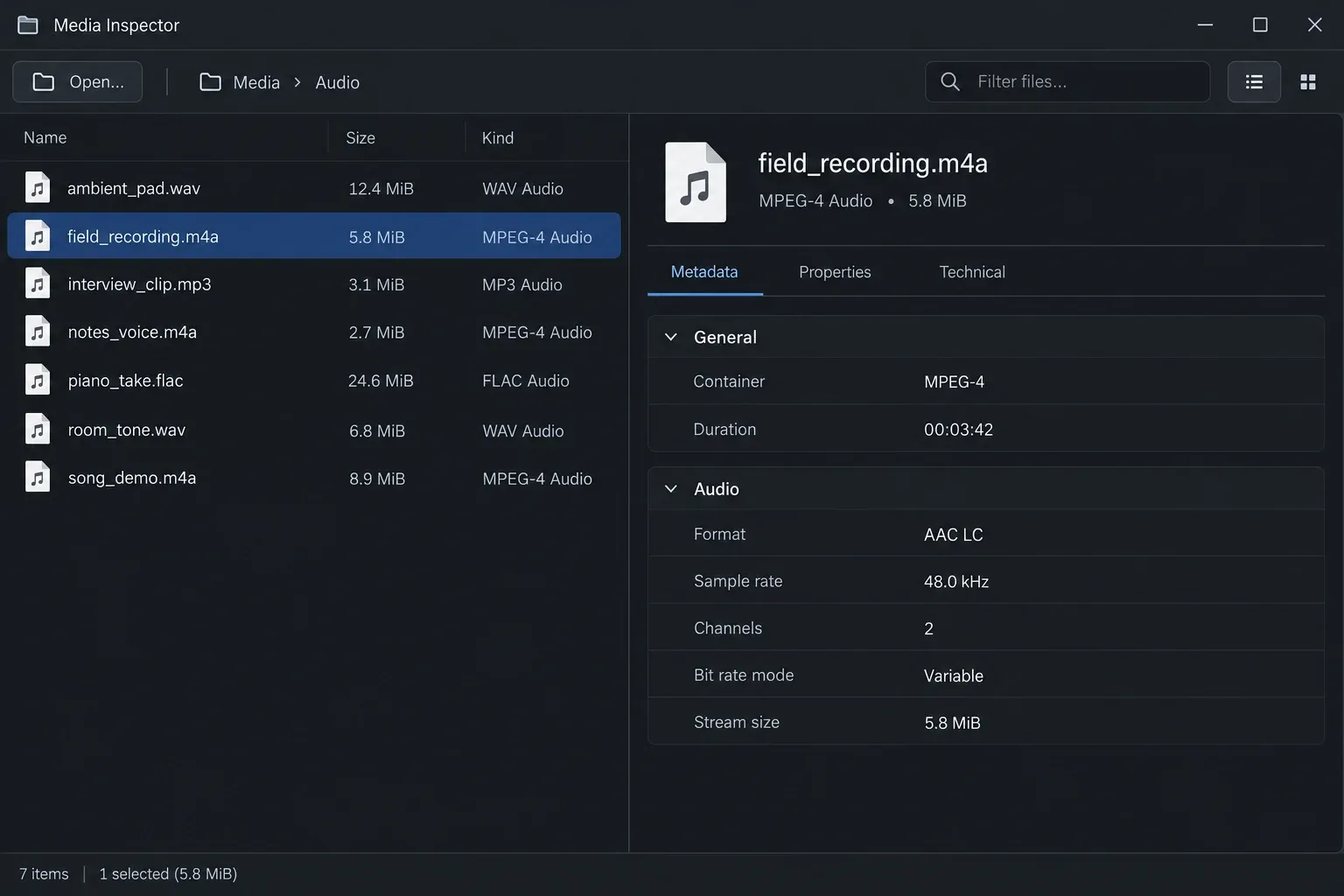Sort files by the Name column
The width and height of the screenshot is (1344, 896).
coord(45,137)
